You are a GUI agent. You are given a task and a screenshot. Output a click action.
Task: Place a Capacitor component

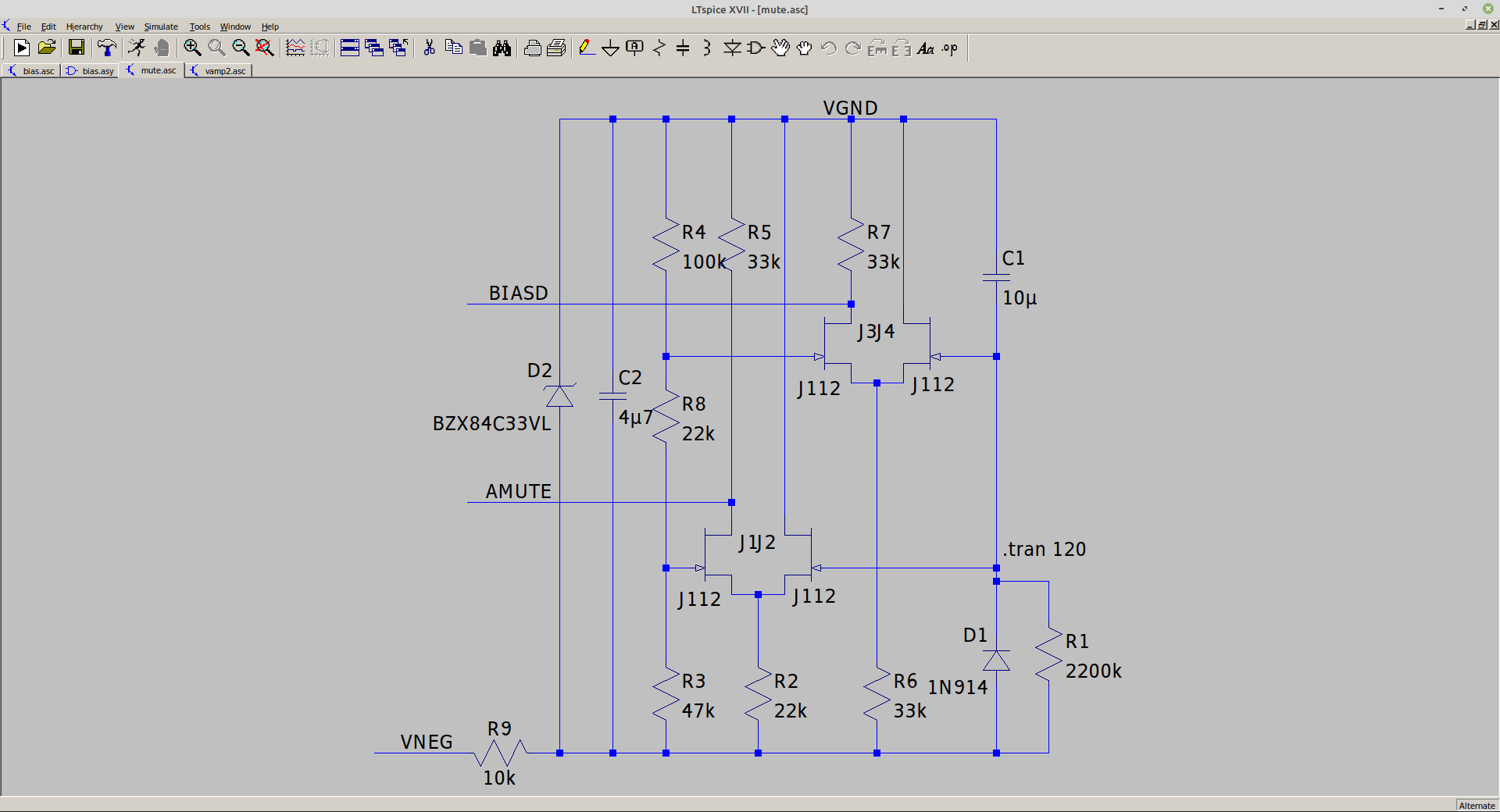683,48
